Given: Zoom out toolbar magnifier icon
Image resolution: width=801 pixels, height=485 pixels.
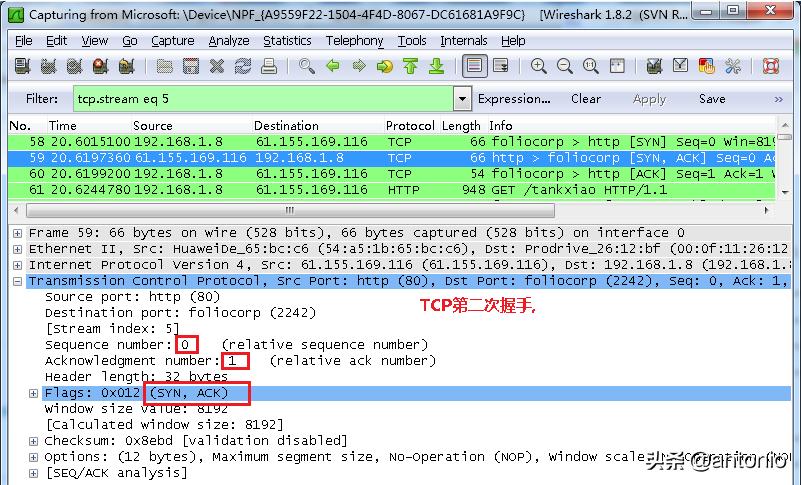Looking at the screenshot, I should (x=564, y=66).
